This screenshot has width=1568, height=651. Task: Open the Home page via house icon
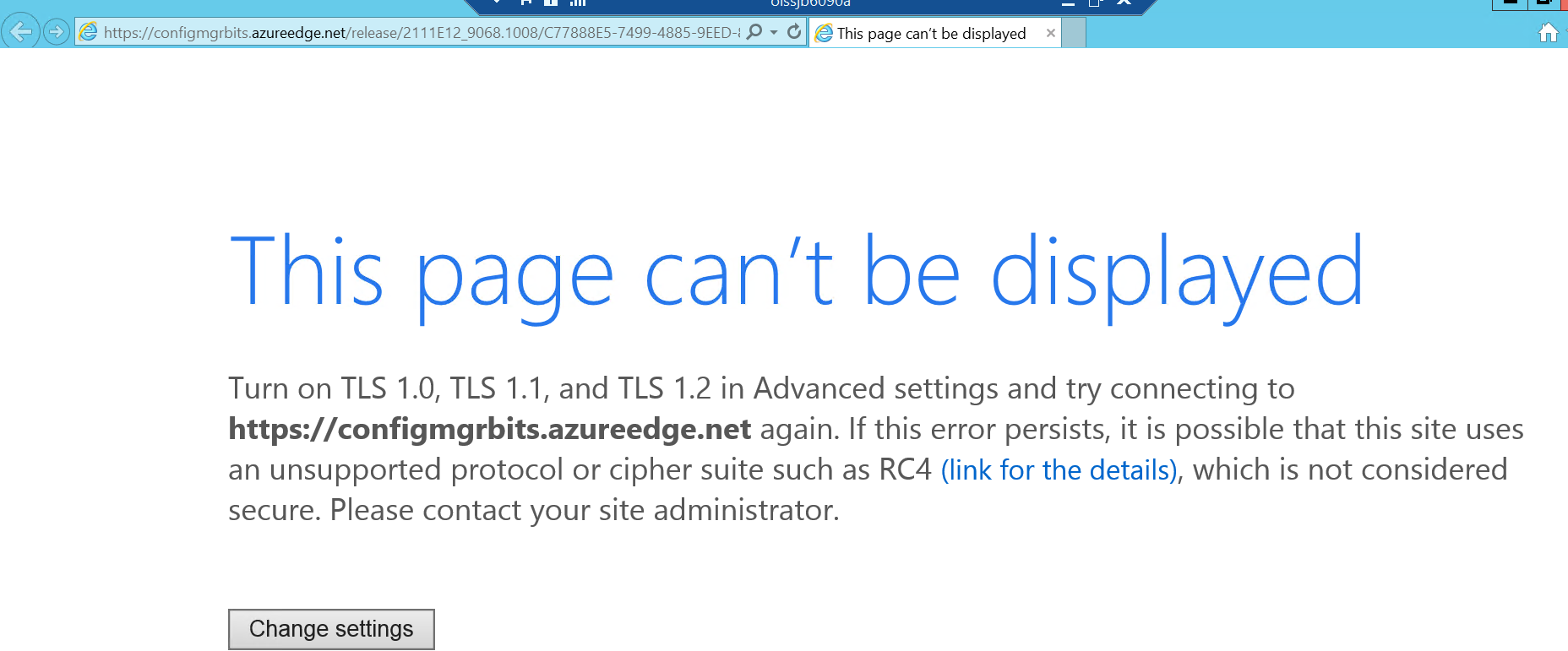1548,33
